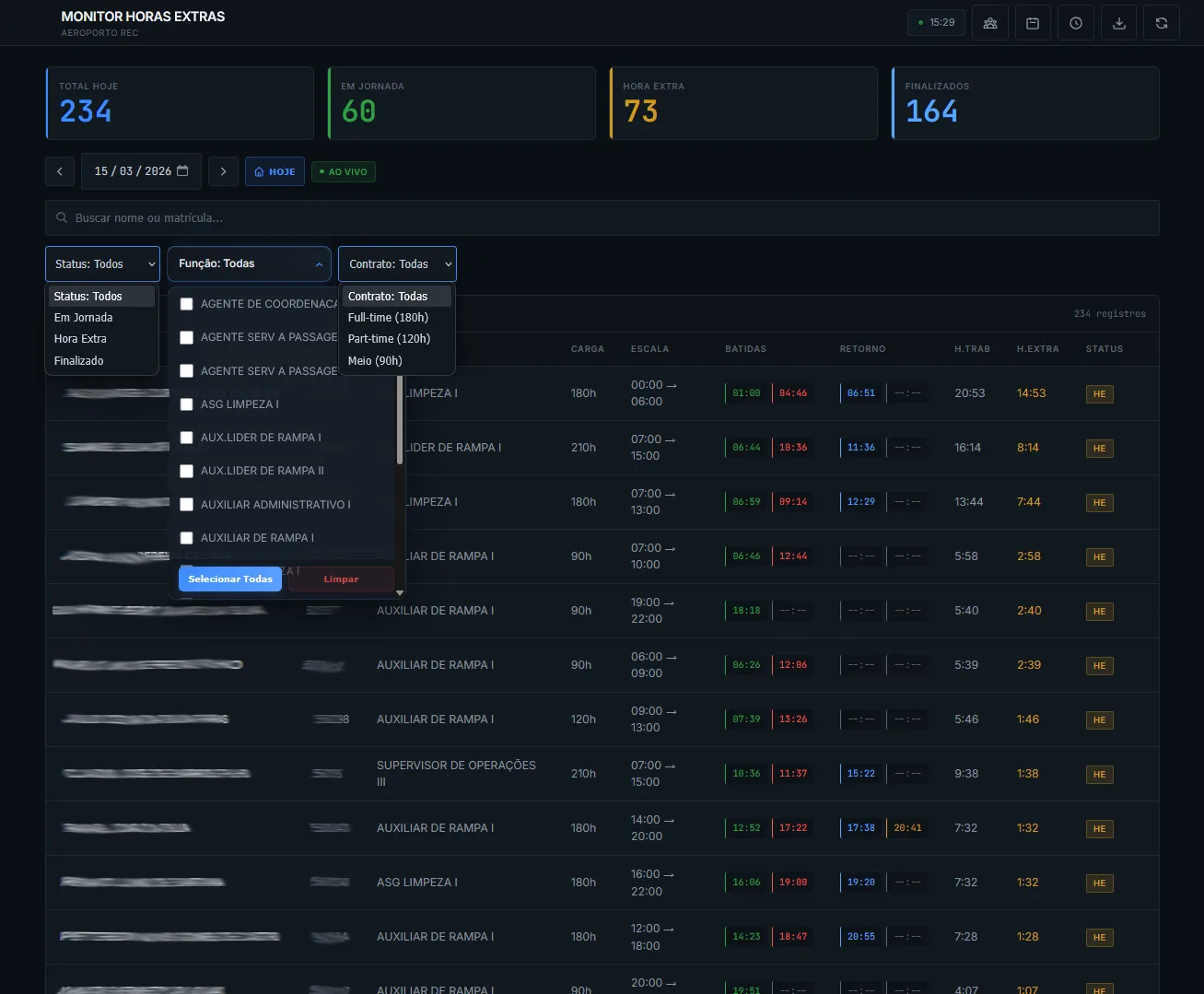The width and height of the screenshot is (1204, 994).
Task: Select the SUPERVISOR DE OPERAÇÕES III row
Action: pos(602,774)
